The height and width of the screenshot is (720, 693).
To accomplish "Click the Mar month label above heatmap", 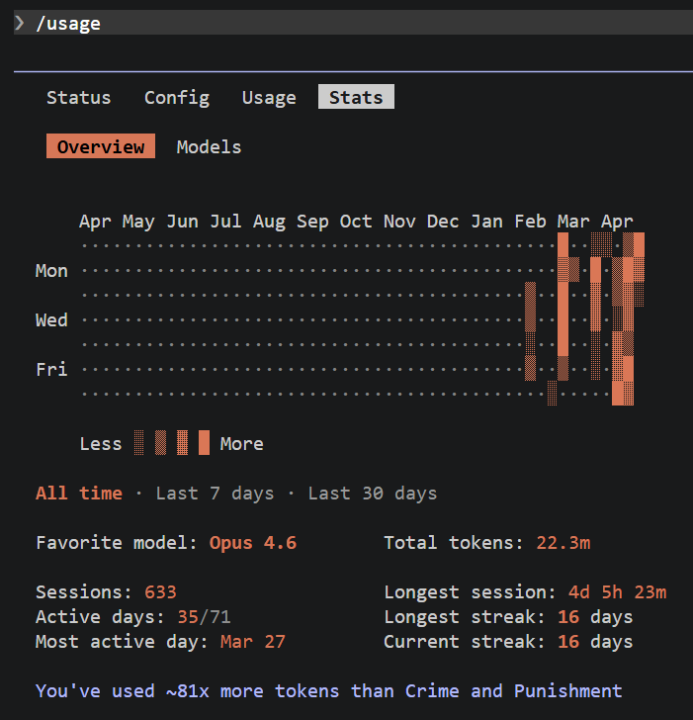I will 574,222.
